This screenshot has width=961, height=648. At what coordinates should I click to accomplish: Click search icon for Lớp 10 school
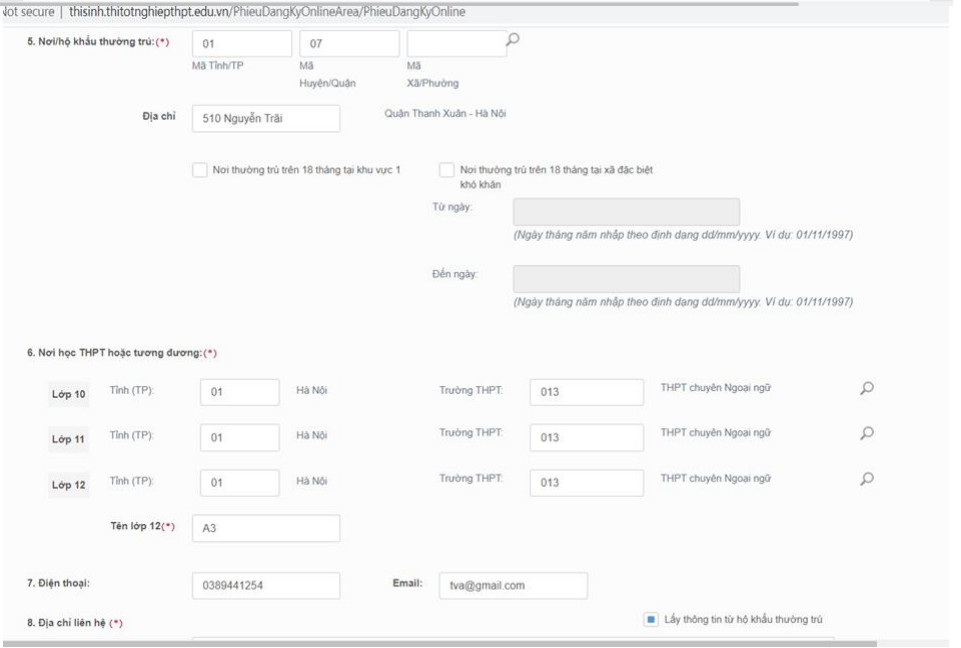867,388
